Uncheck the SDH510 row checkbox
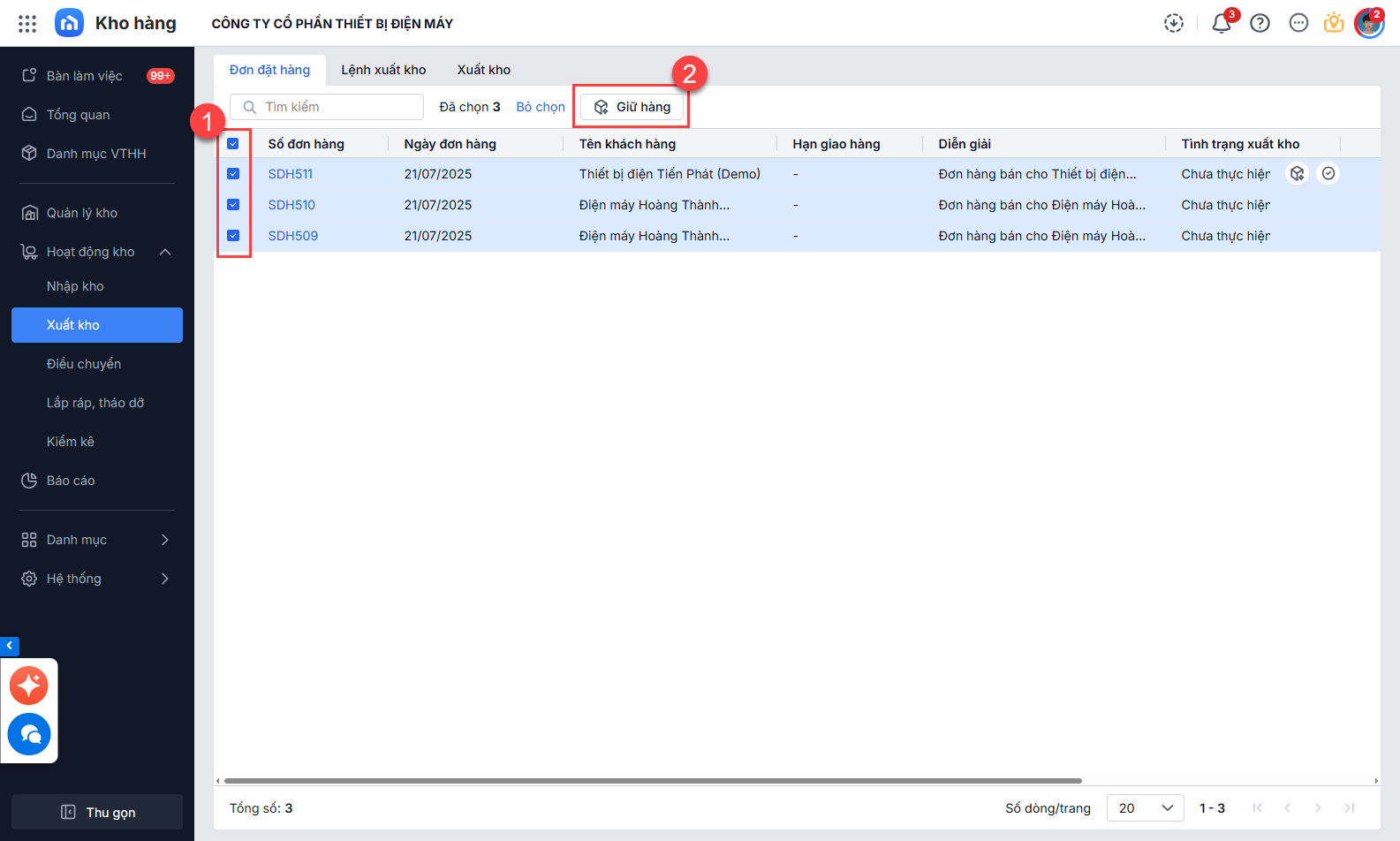Image resolution: width=1400 pixels, height=841 pixels. [x=233, y=205]
